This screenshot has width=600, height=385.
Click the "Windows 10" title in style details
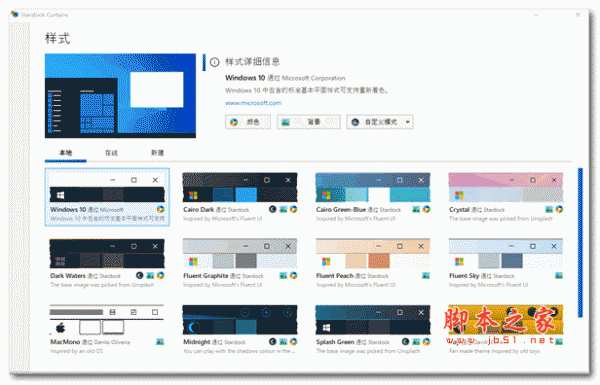click(245, 78)
